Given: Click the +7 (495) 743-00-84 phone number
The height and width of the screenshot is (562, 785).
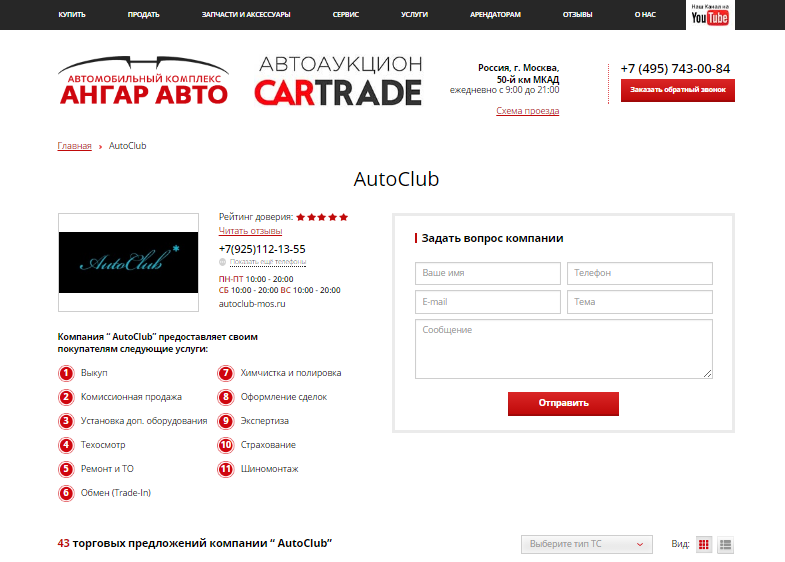Looking at the screenshot, I should (x=675, y=69).
